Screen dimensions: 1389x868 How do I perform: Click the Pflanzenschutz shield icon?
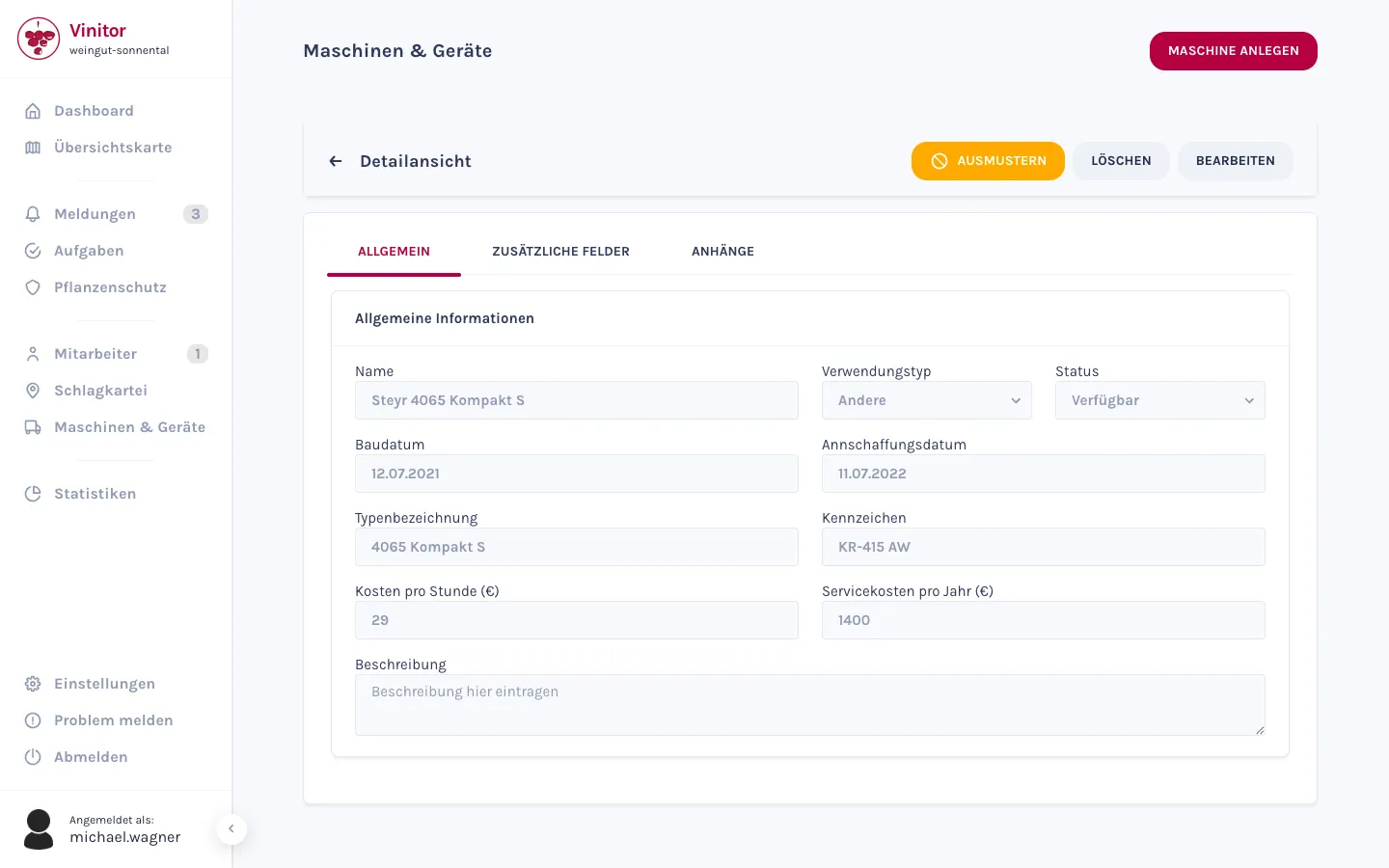tap(33, 287)
